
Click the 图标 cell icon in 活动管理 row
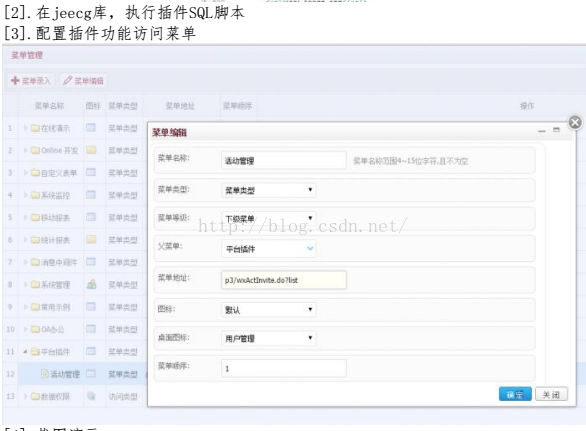[91, 373]
